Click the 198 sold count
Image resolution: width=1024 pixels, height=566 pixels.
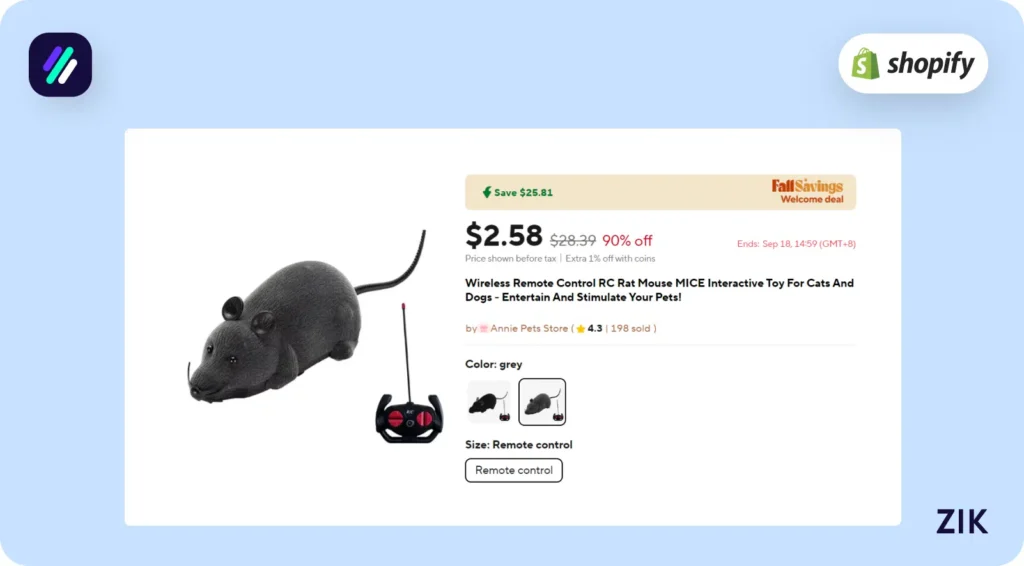(630, 328)
